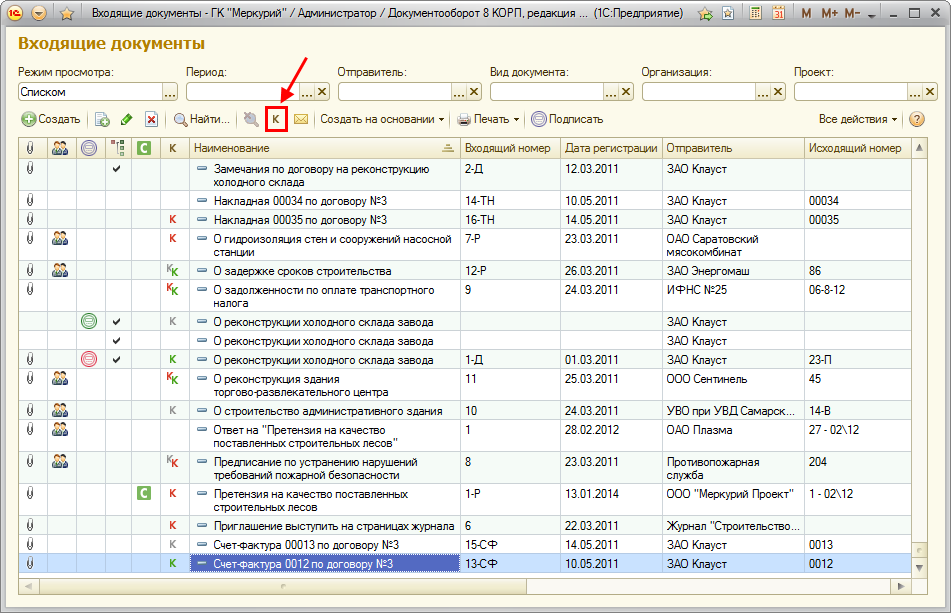951x613 pixels.
Task: Click the envelope mail icon in toolbar
Action: pyautogui.click(x=300, y=119)
